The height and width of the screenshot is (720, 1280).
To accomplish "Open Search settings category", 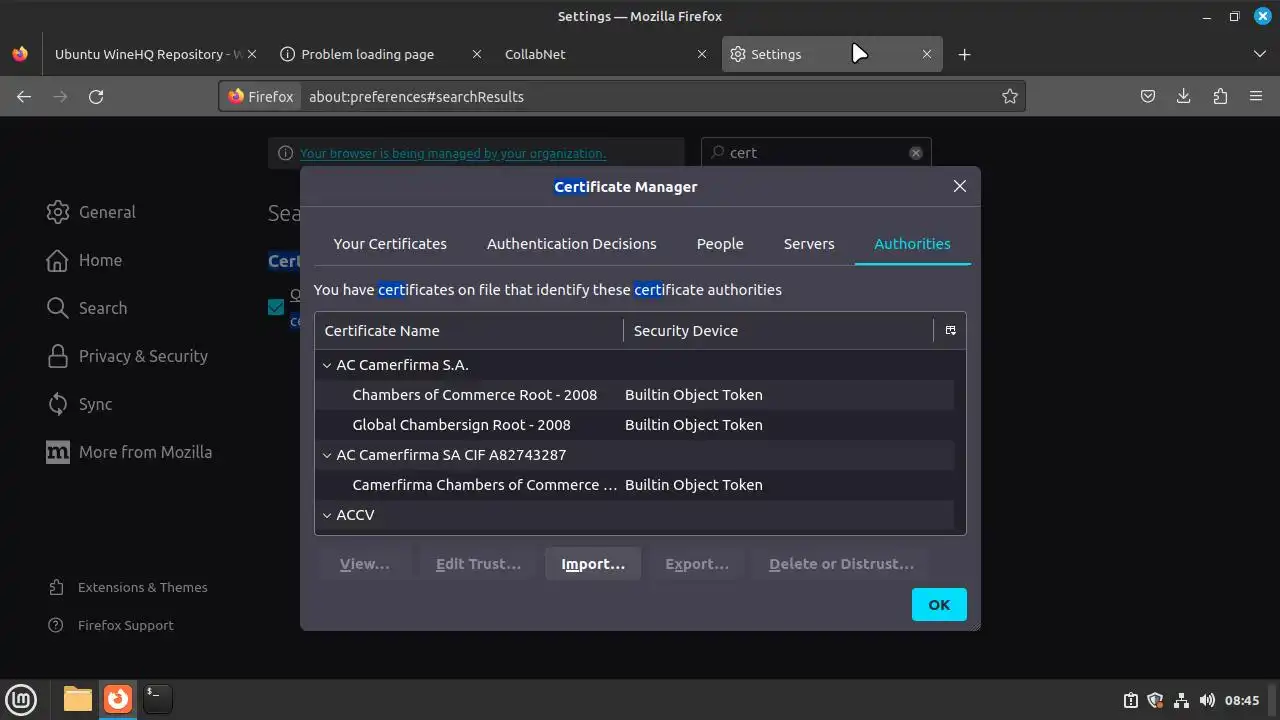I will pyautogui.click(x=87, y=308).
